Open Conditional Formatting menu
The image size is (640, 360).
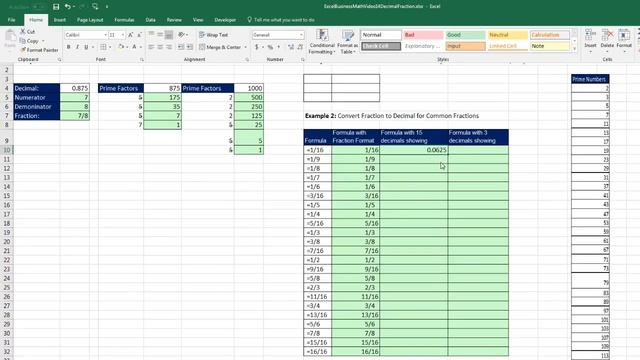click(x=322, y=41)
